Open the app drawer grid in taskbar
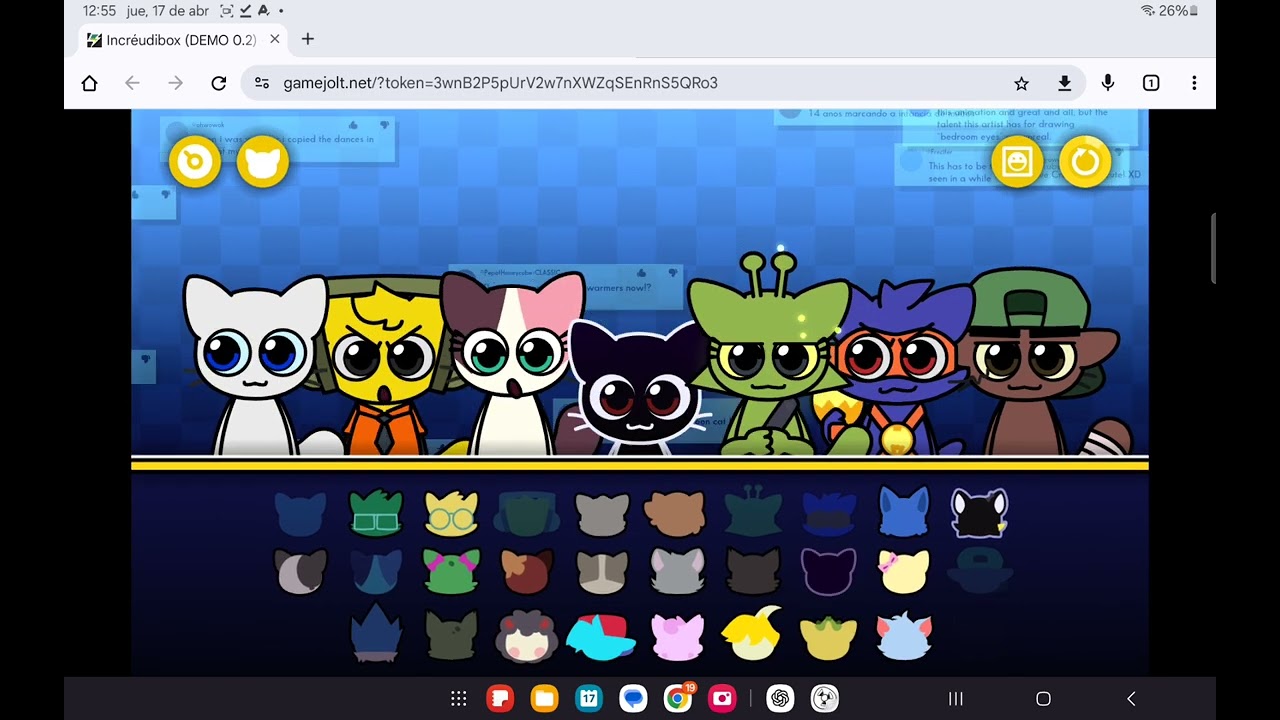 tap(458, 699)
